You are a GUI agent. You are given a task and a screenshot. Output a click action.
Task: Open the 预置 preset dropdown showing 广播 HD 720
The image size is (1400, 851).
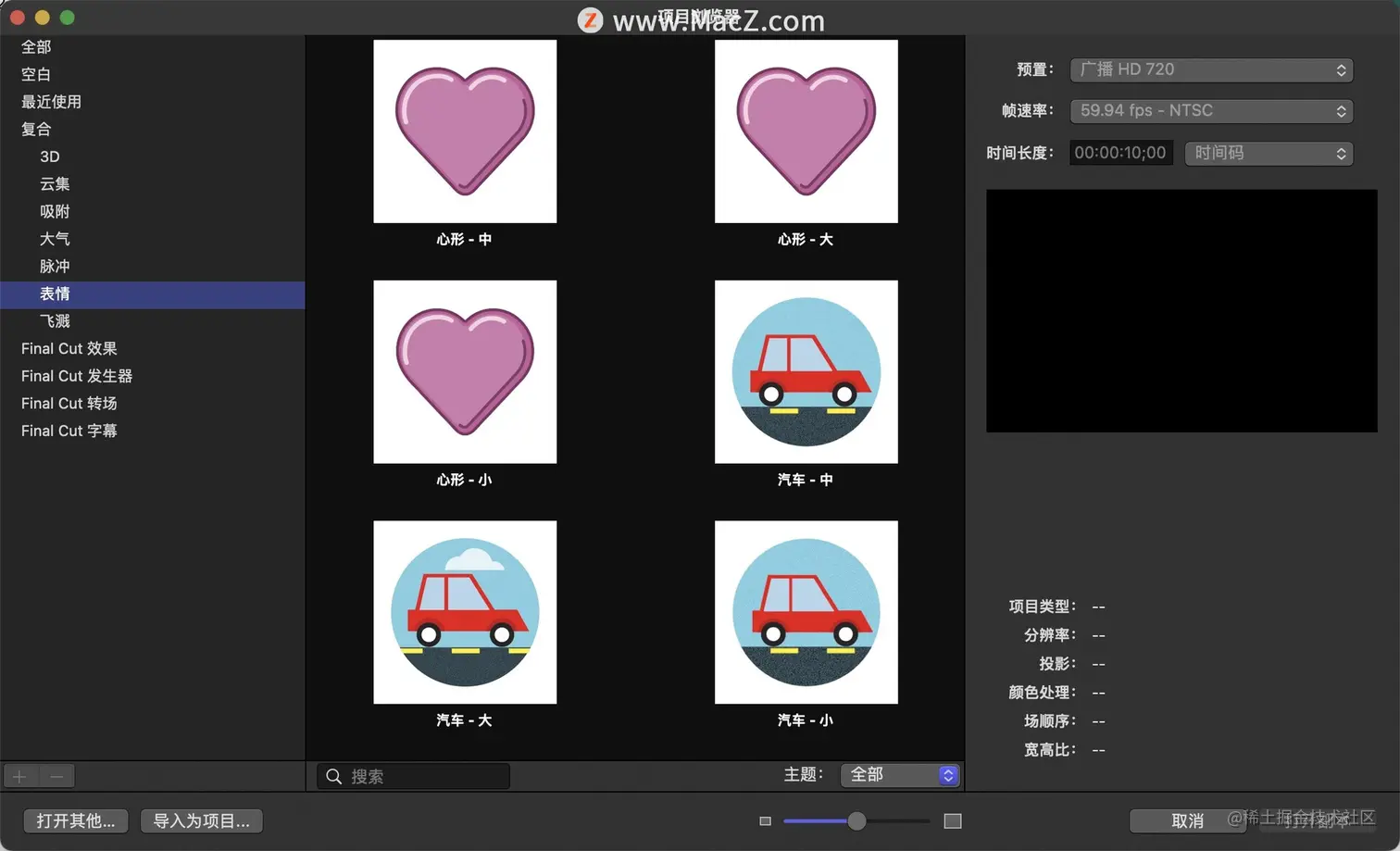(1211, 69)
